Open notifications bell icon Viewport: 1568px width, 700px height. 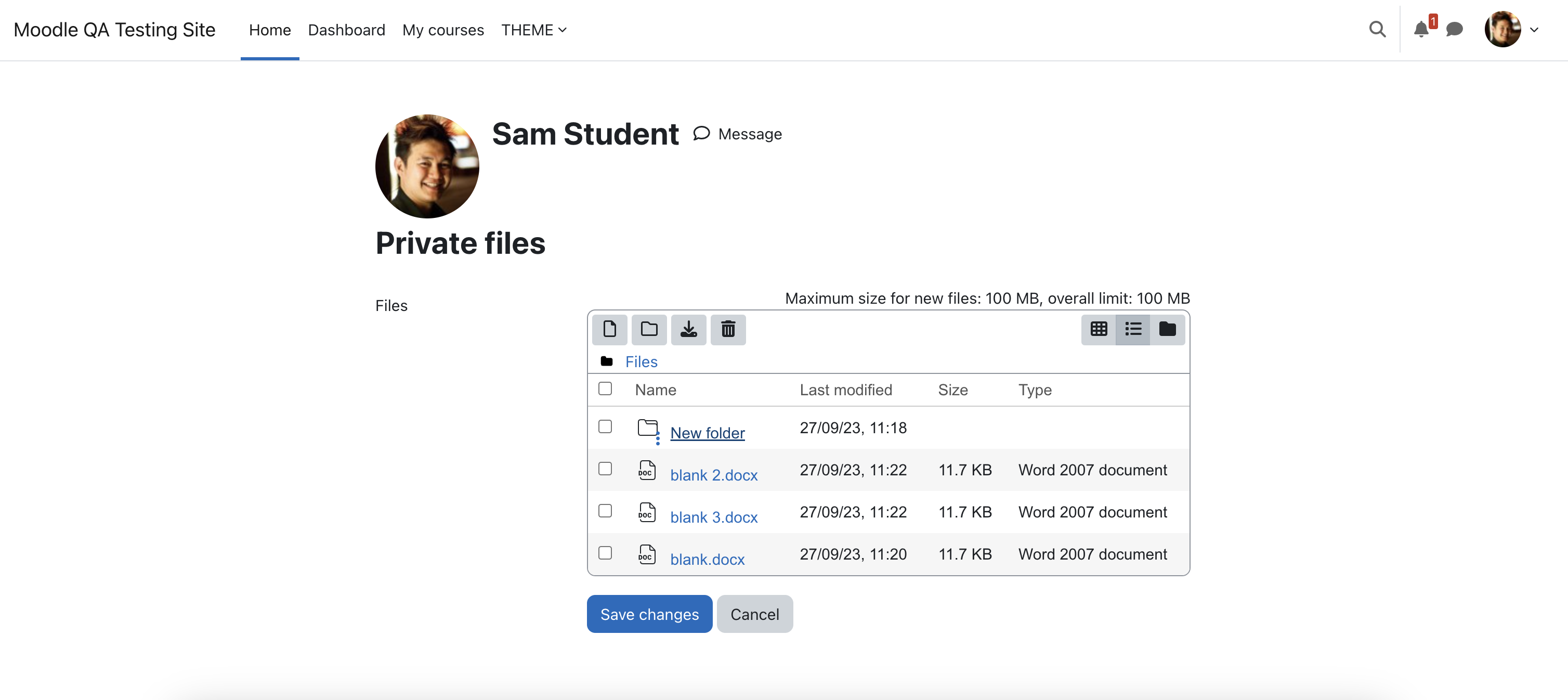coord(1421,29)
